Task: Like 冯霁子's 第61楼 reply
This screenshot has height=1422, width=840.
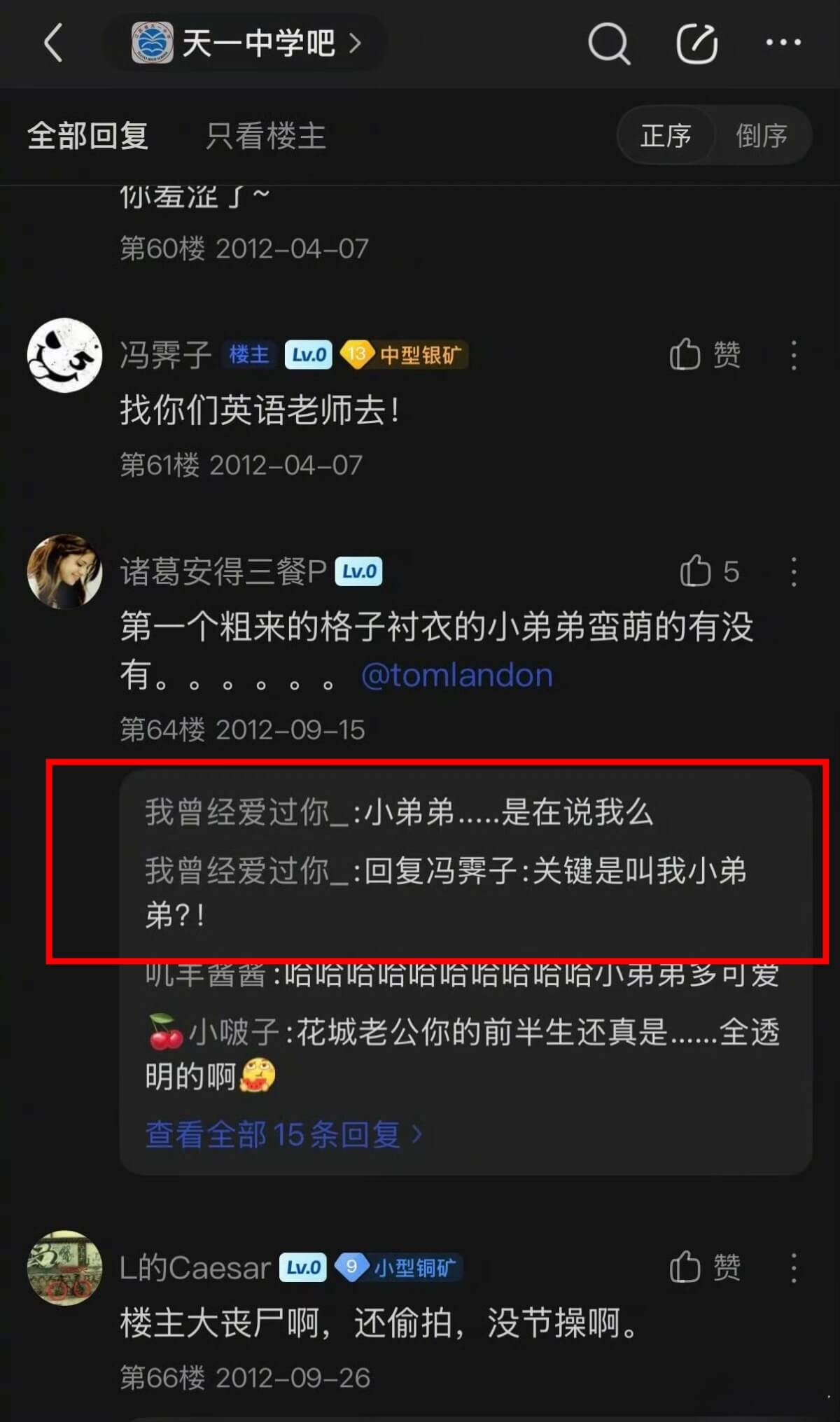Action: 705,354
